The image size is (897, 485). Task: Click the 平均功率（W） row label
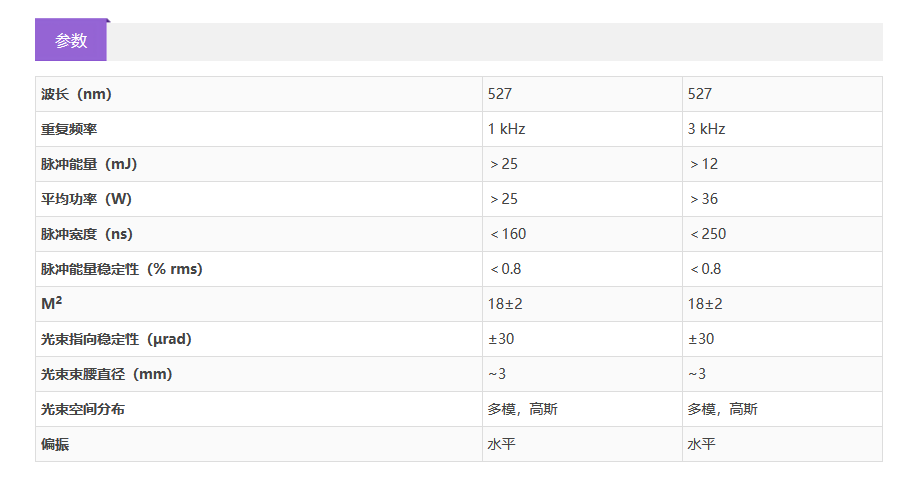click(x=86, y=199)
